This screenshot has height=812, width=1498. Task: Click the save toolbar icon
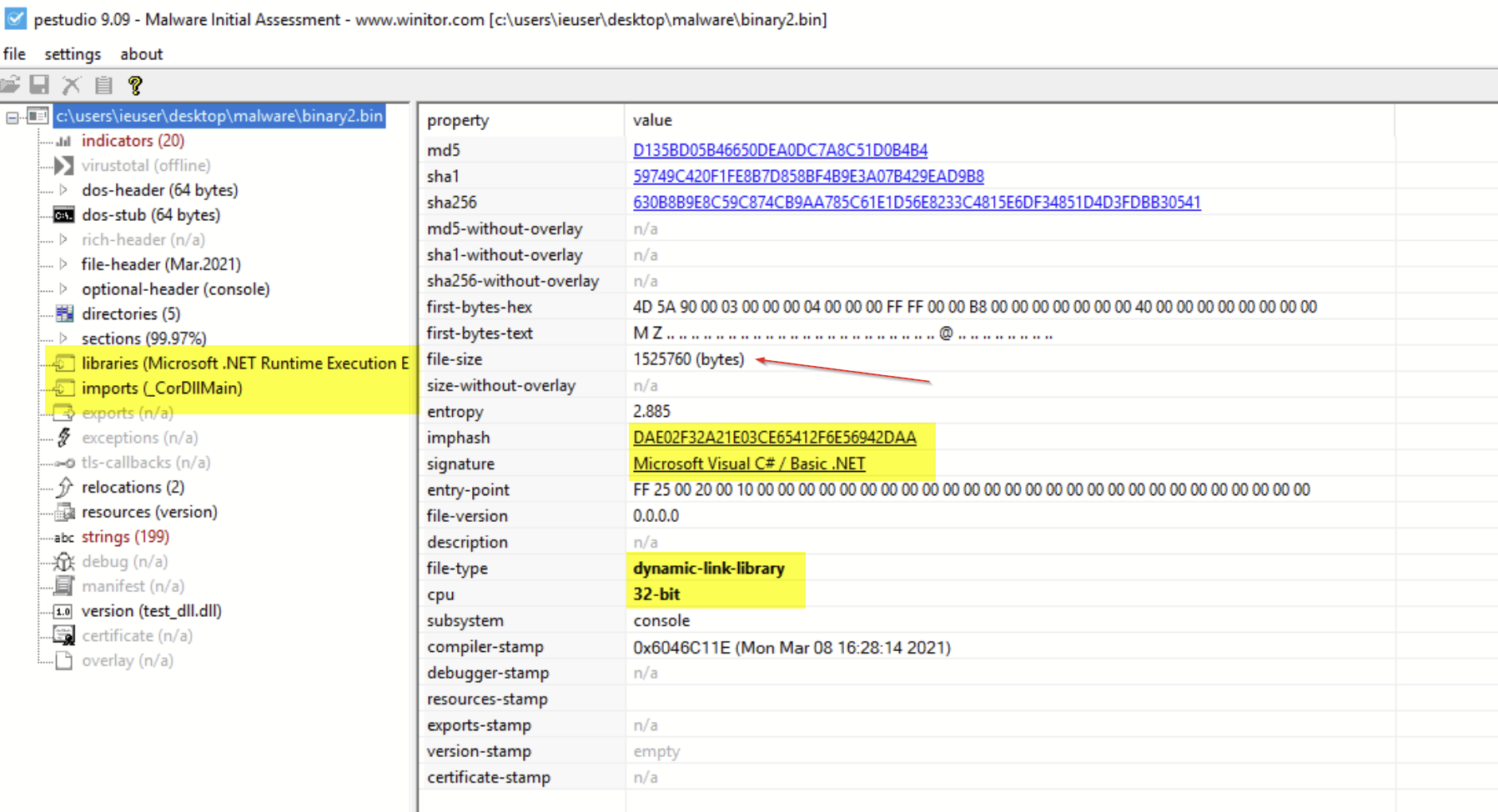39,84
